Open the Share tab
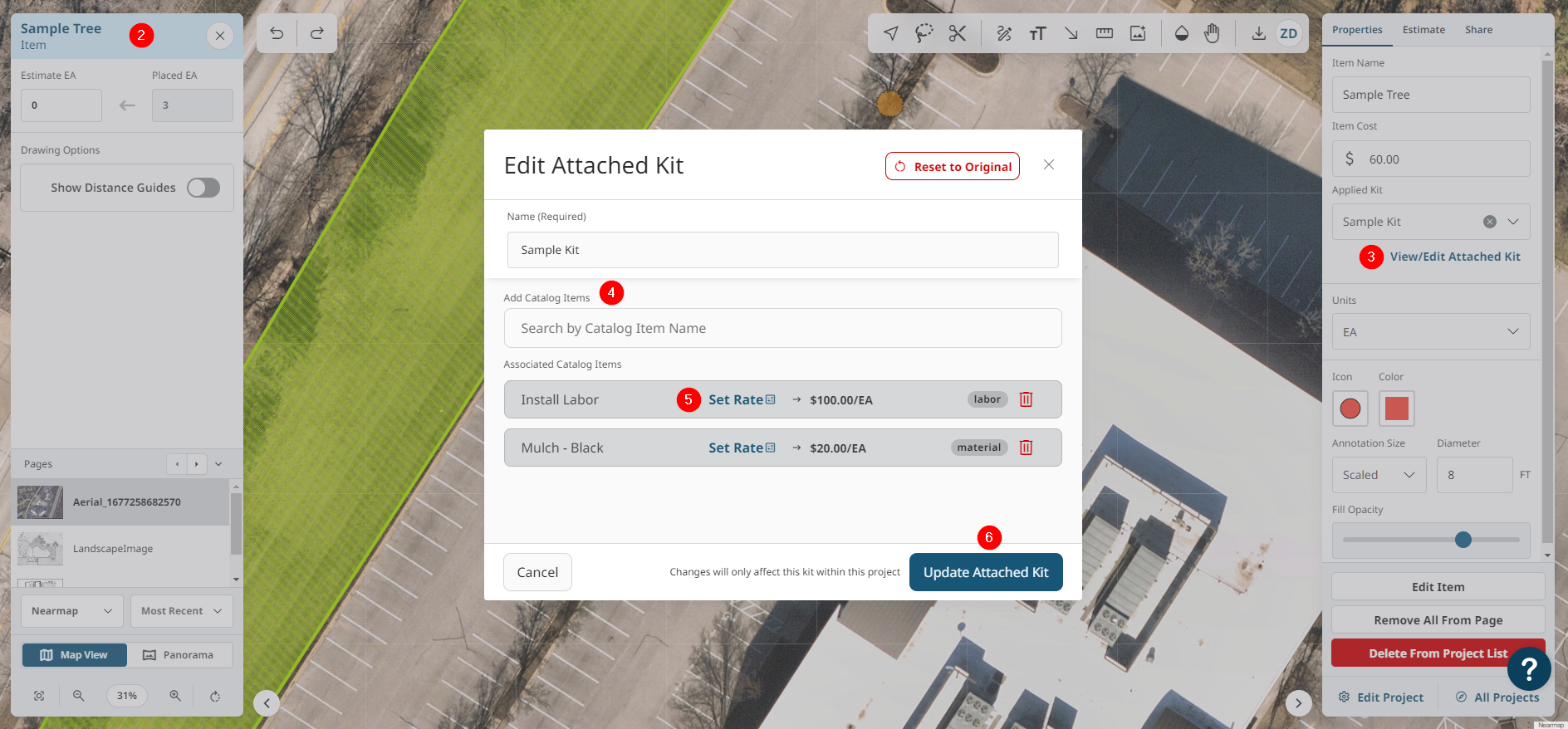The image size is (1568, 729). tap(1478, 30)
